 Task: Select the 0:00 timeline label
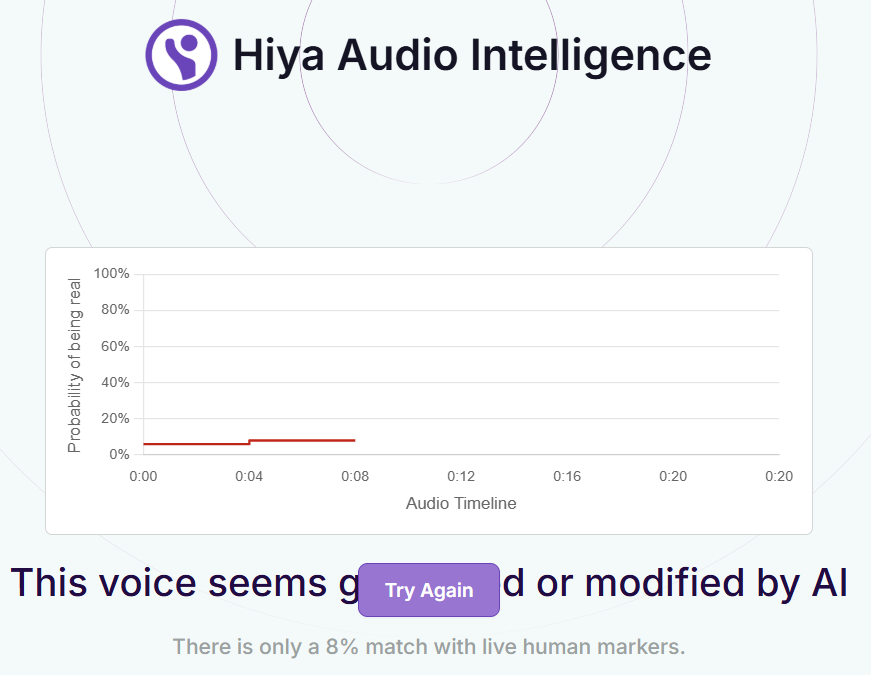[143, 476]
